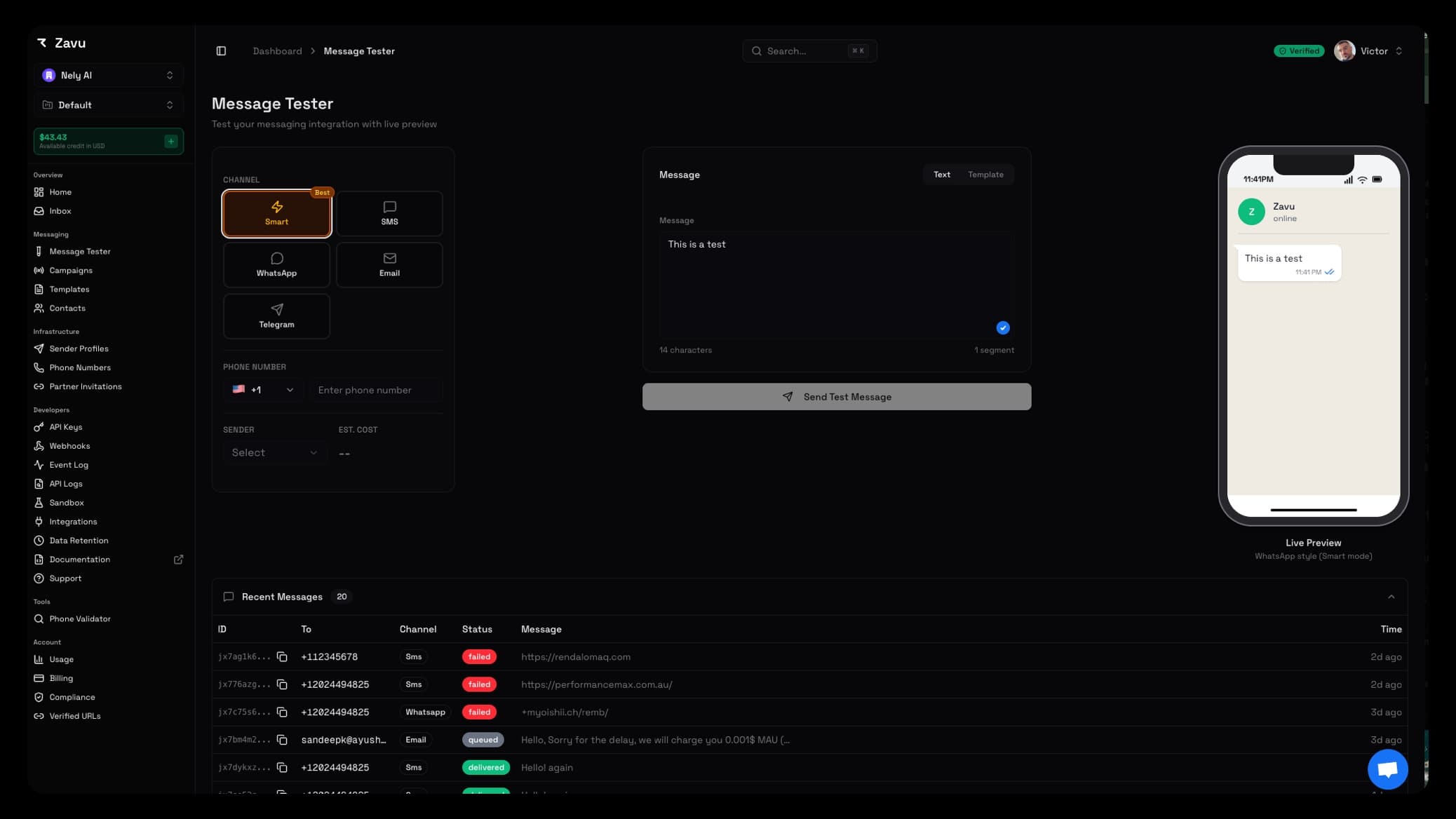Open the +1 country code dropdown
Image resolution: width=1456 pixels, height=819 pixels.
(x=263, y=390)
